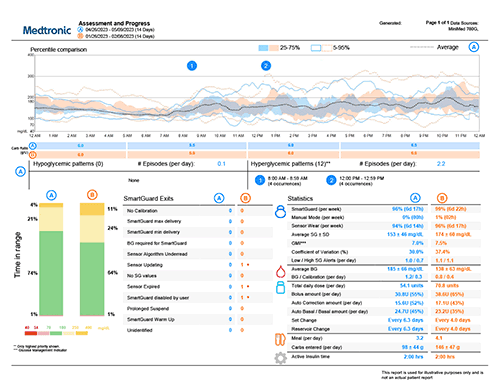Click the blue 2:00 hrs Active Insulin time value
The height and width of the screenshot is (386, 500).
[x=414, y=357]
